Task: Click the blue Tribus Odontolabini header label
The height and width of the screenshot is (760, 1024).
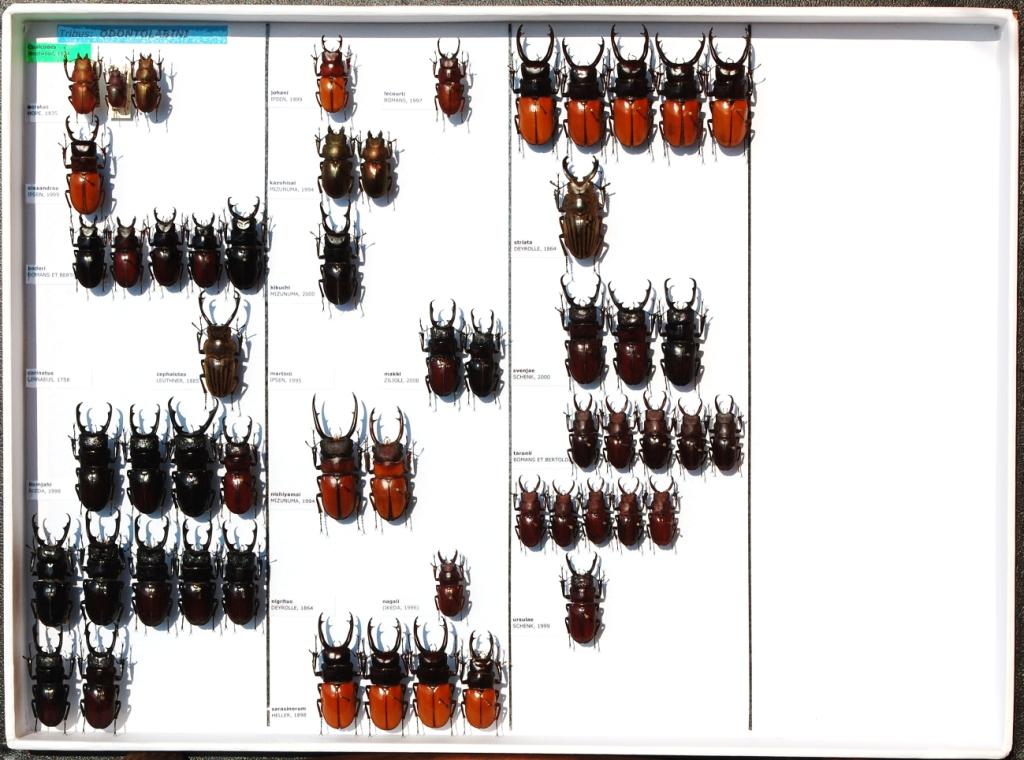Action: pos(141,34)
